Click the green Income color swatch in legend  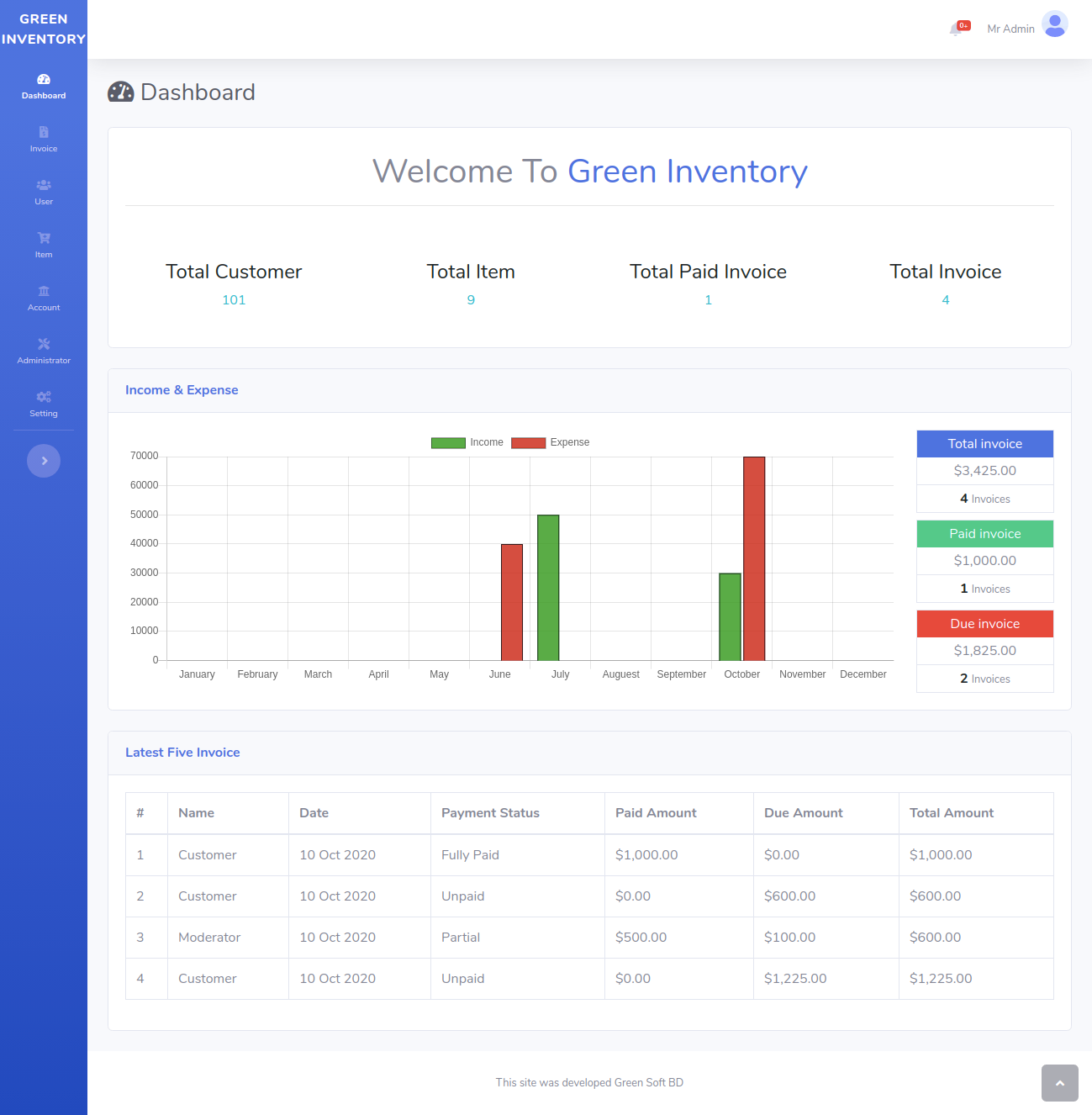[448, 441]
